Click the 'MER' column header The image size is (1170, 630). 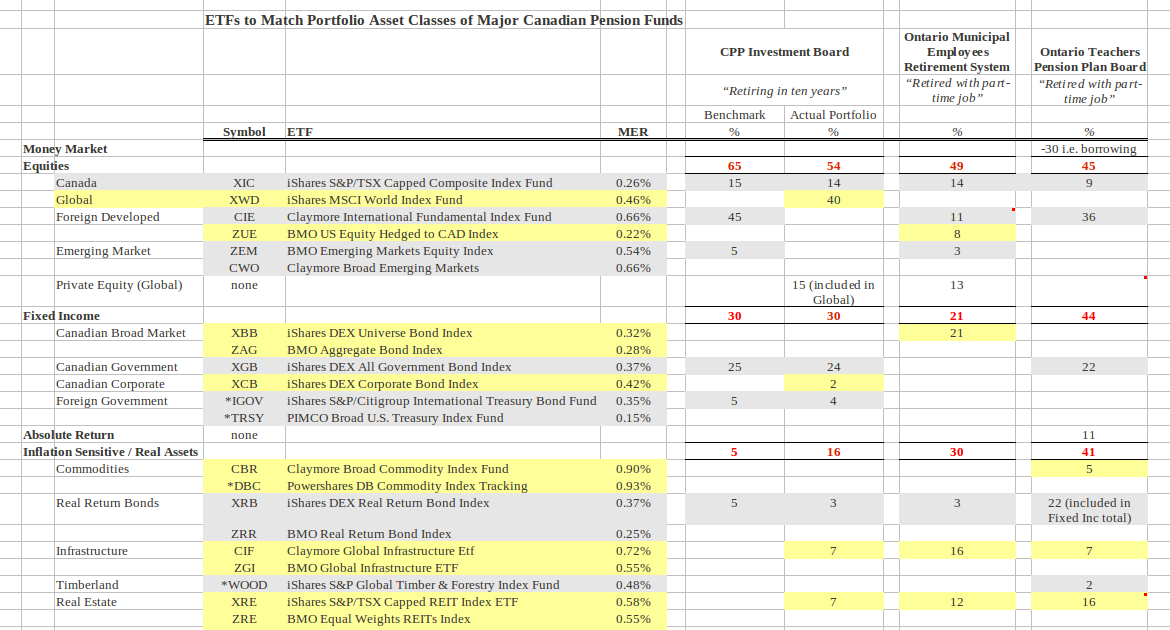[633, 131]
